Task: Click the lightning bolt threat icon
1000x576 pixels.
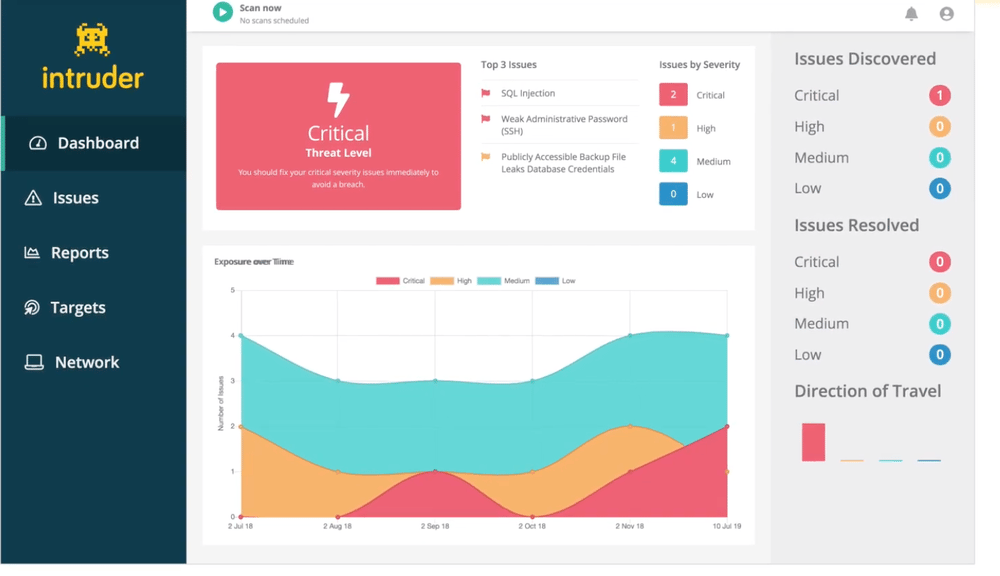Action: (338, 100)
